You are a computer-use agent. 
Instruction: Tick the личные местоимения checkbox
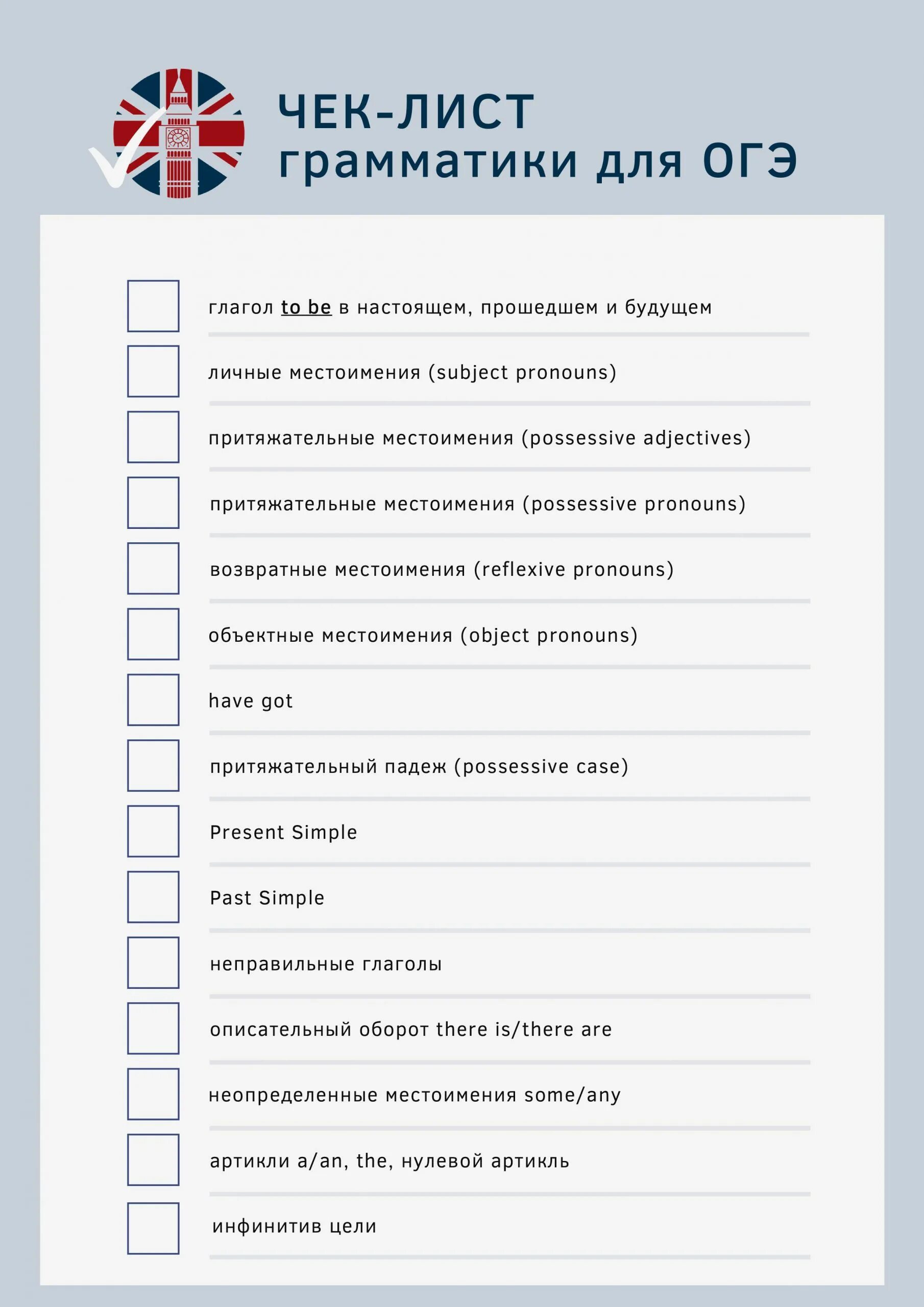coord(153,371)
